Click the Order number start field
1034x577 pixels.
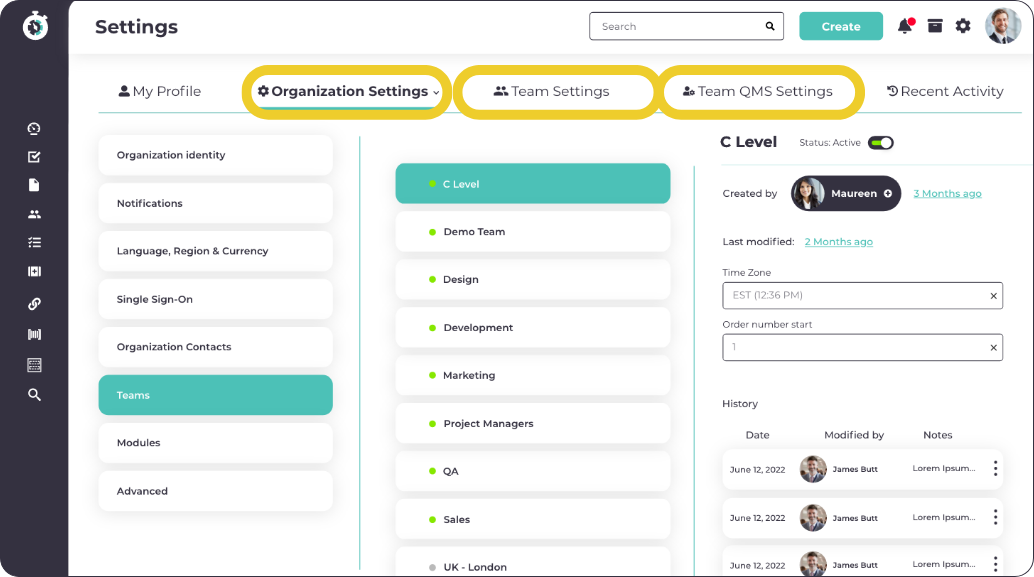pyautogui.click(x=863, y=348)
